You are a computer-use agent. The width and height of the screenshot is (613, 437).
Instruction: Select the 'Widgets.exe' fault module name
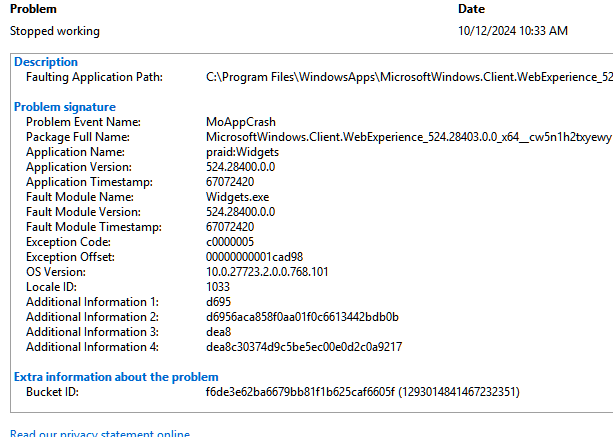[237, 197]
